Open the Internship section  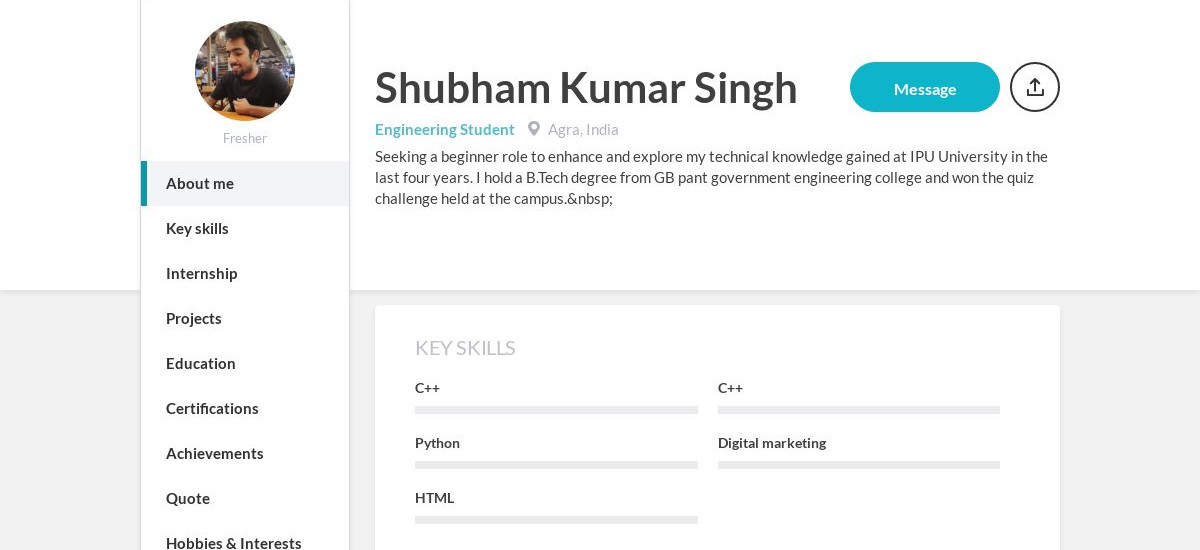[245, 273]
